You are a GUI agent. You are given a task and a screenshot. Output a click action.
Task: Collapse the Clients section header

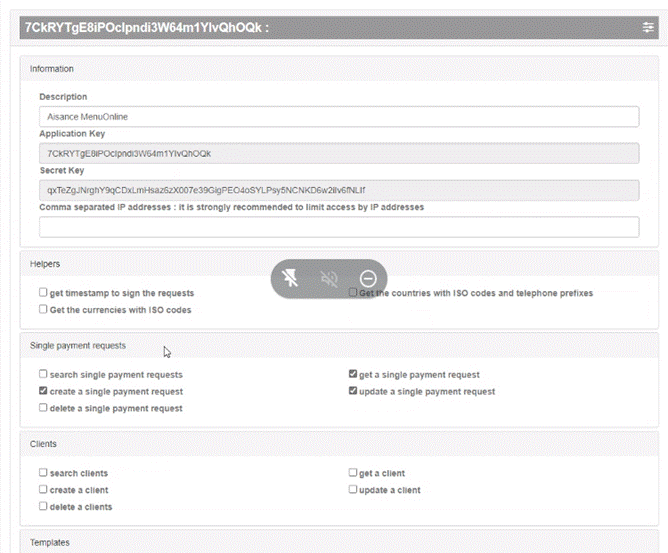339,444
